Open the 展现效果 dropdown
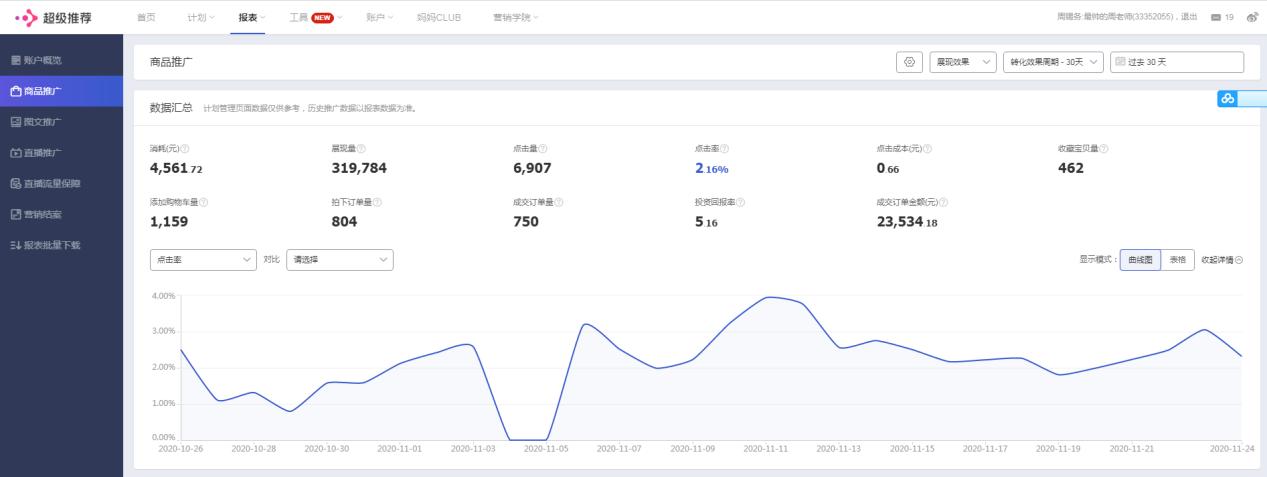 (962, 62)
